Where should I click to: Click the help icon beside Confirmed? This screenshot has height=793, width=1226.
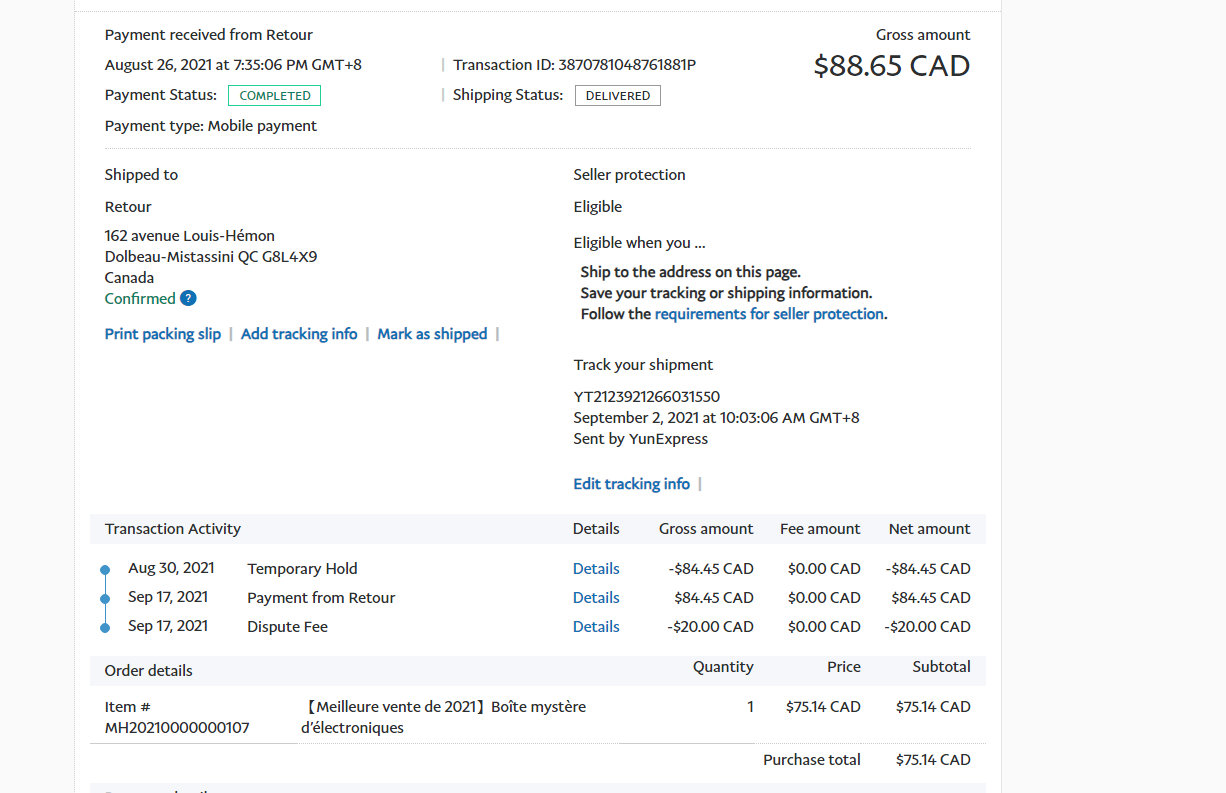pos(188,298)
